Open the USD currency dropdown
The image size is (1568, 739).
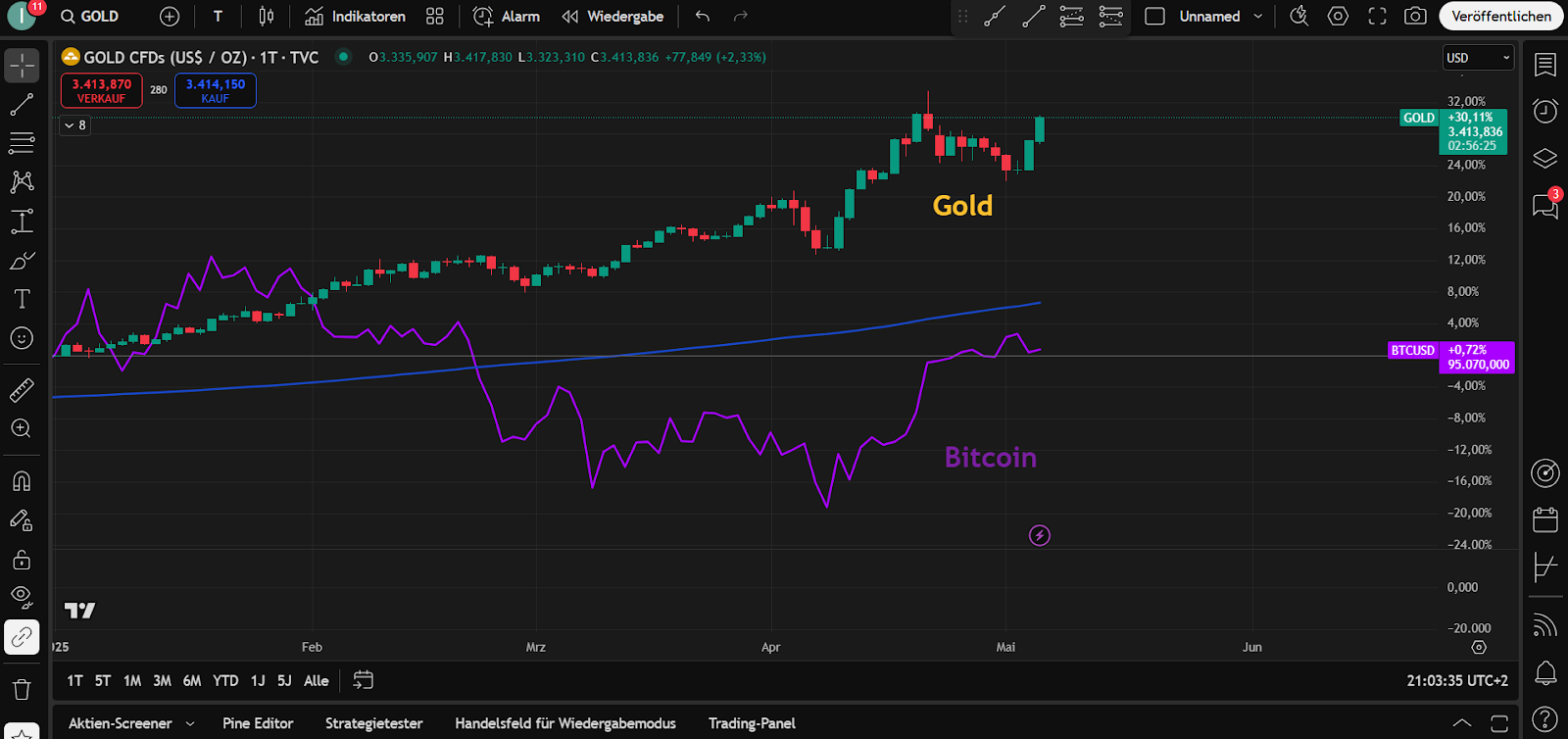1478,58
